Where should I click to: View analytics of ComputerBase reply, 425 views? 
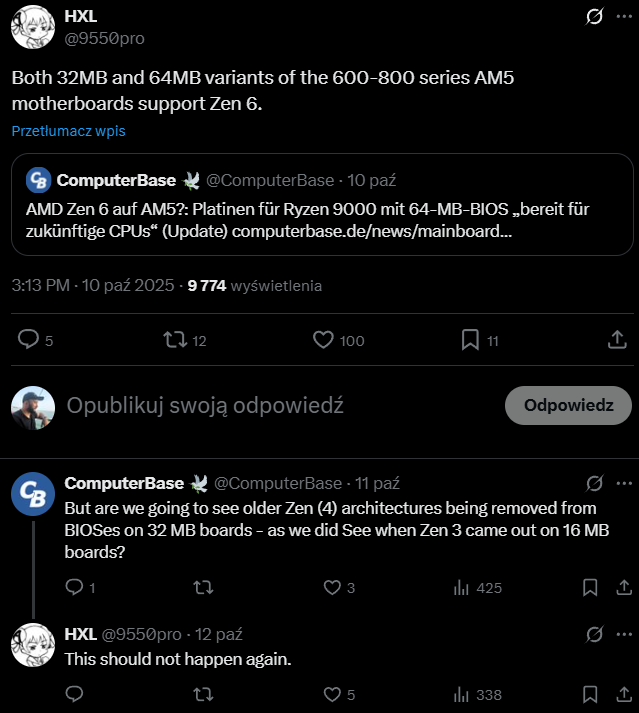pyautogui.click(x=463, y=587)
